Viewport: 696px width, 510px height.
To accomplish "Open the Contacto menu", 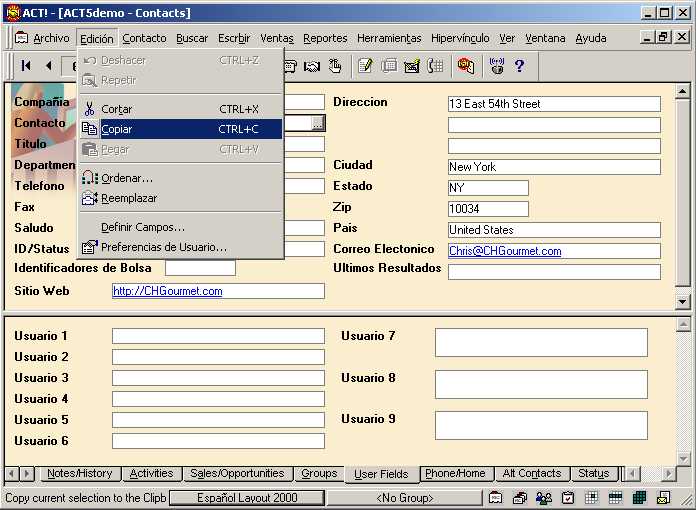I will tap(144, 39).
